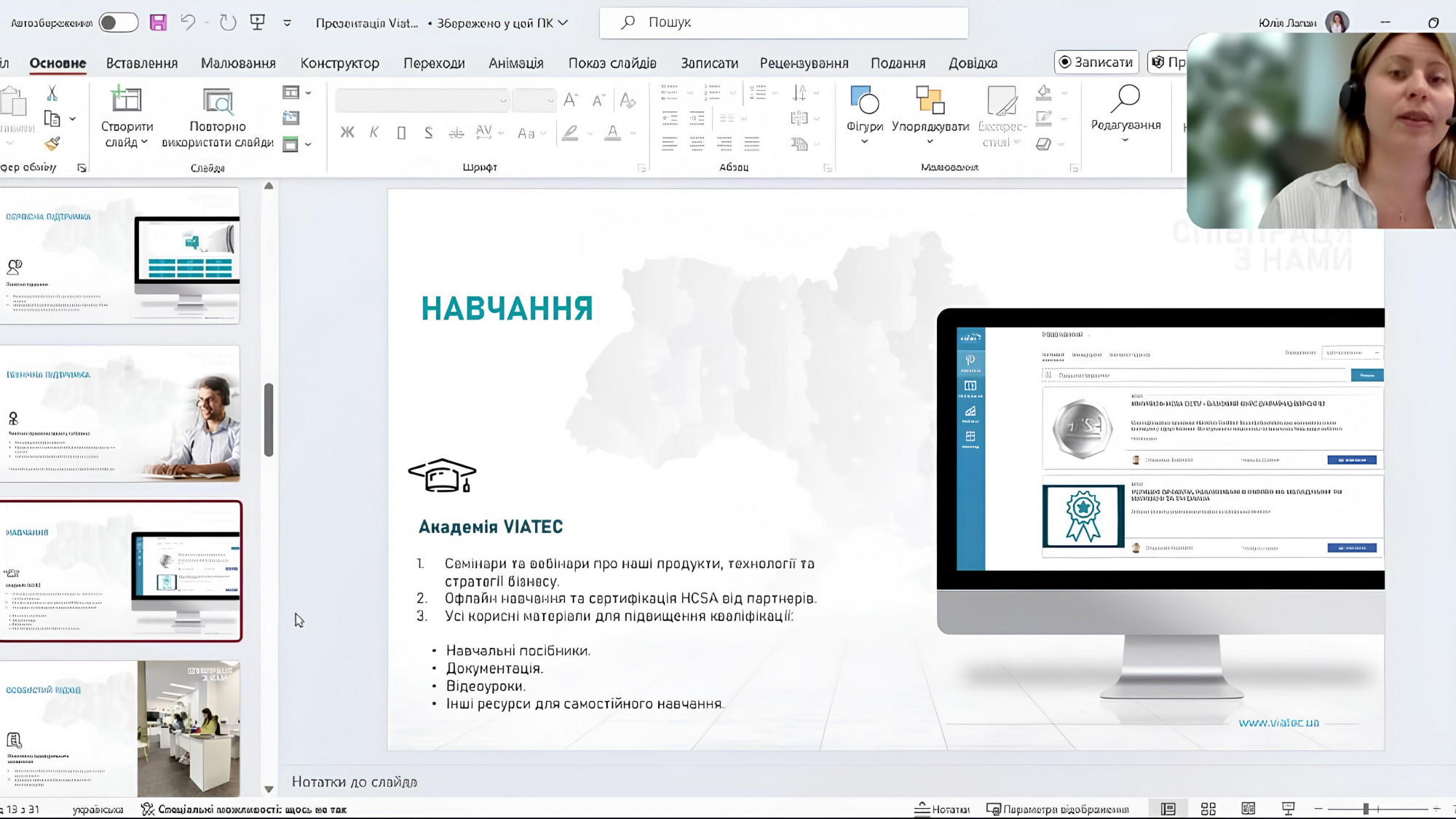Screen dimensions: 1456x819
Task: Redo the last action
Action: pyautogui.click(x=228, y=23)
